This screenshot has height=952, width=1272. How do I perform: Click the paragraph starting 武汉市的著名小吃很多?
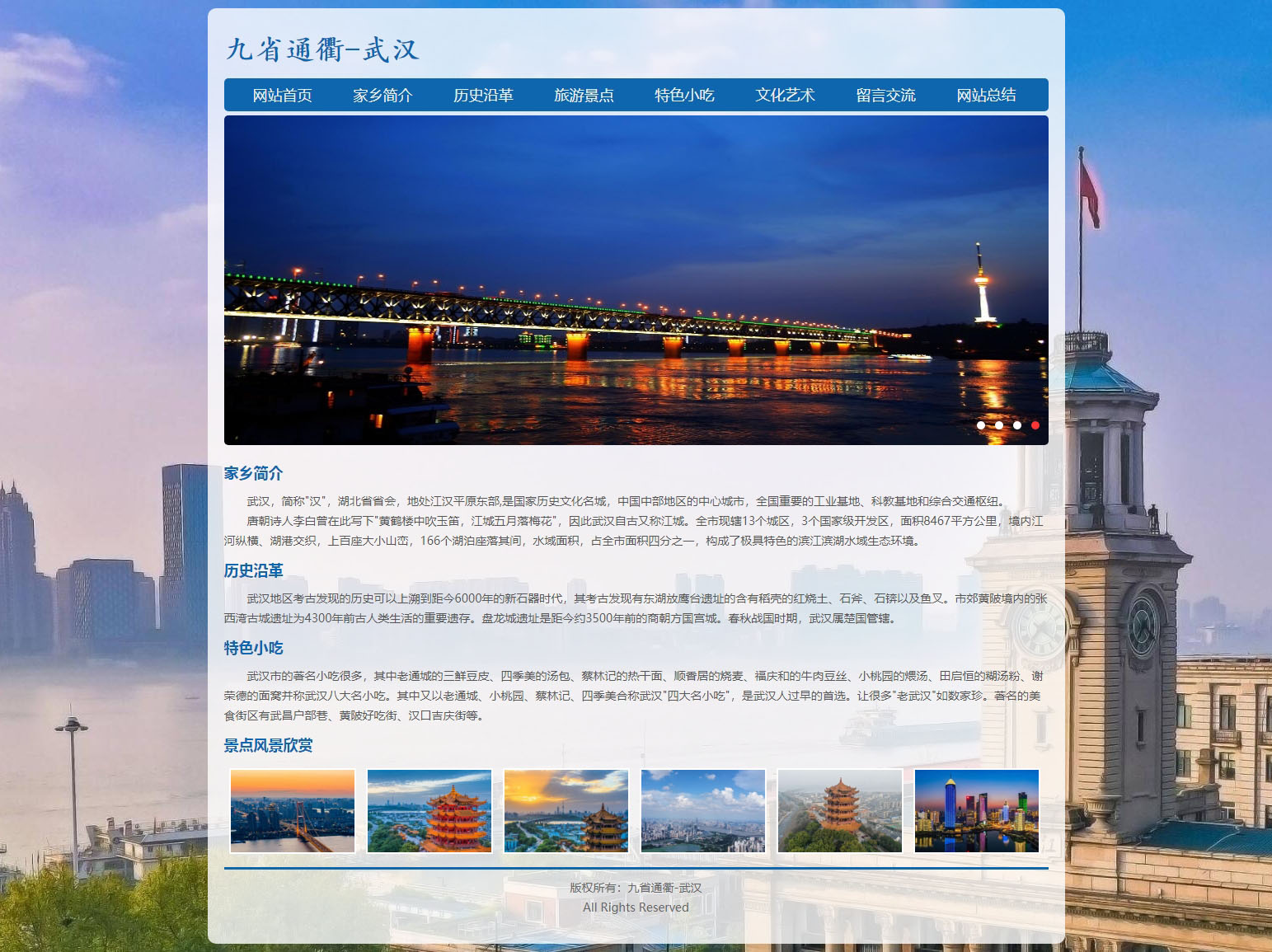click(x=636, y=696)
